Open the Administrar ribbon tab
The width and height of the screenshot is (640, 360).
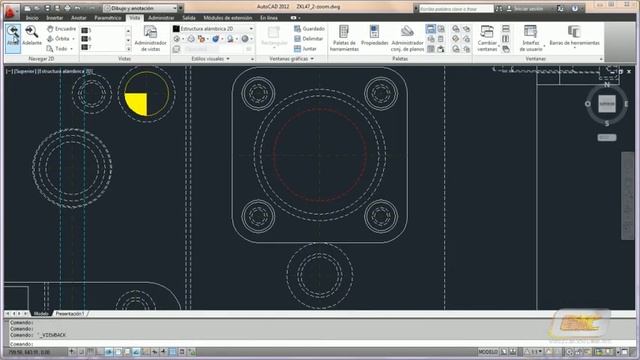click(x=161, y=18)
